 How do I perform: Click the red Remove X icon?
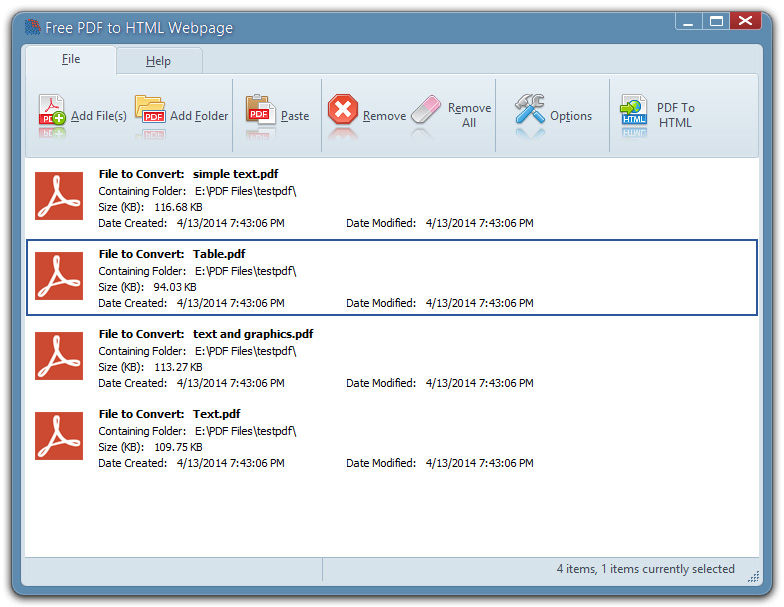tap(343, 110)
